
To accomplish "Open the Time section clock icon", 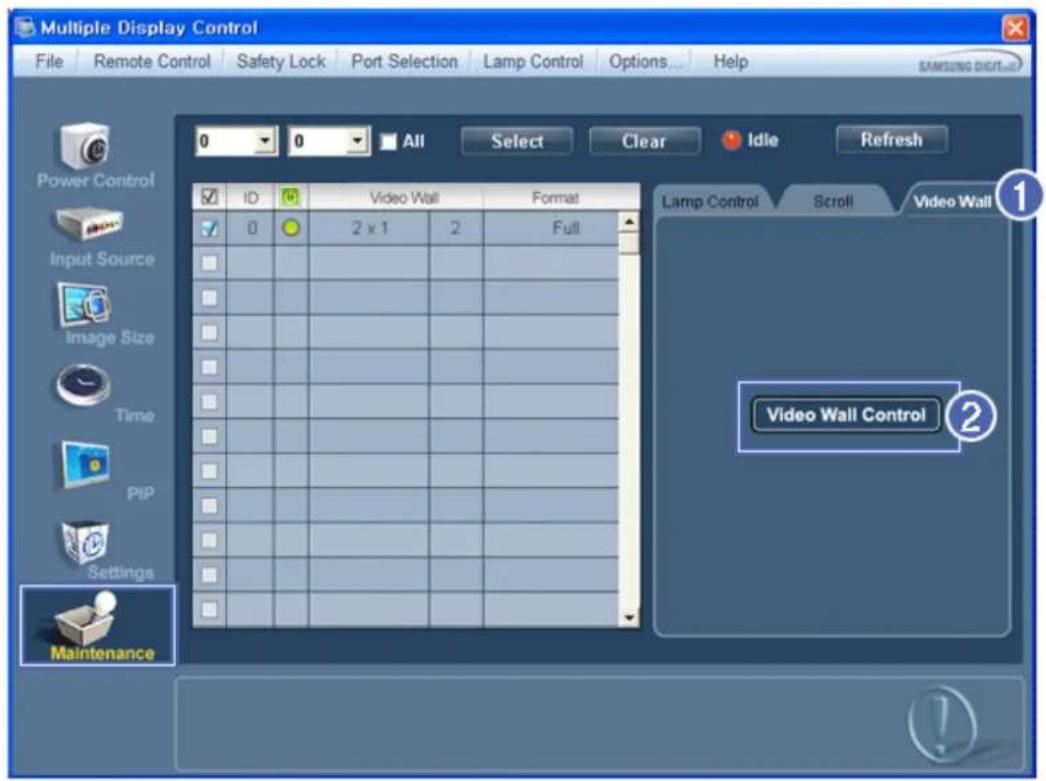I will pos(83,385).
